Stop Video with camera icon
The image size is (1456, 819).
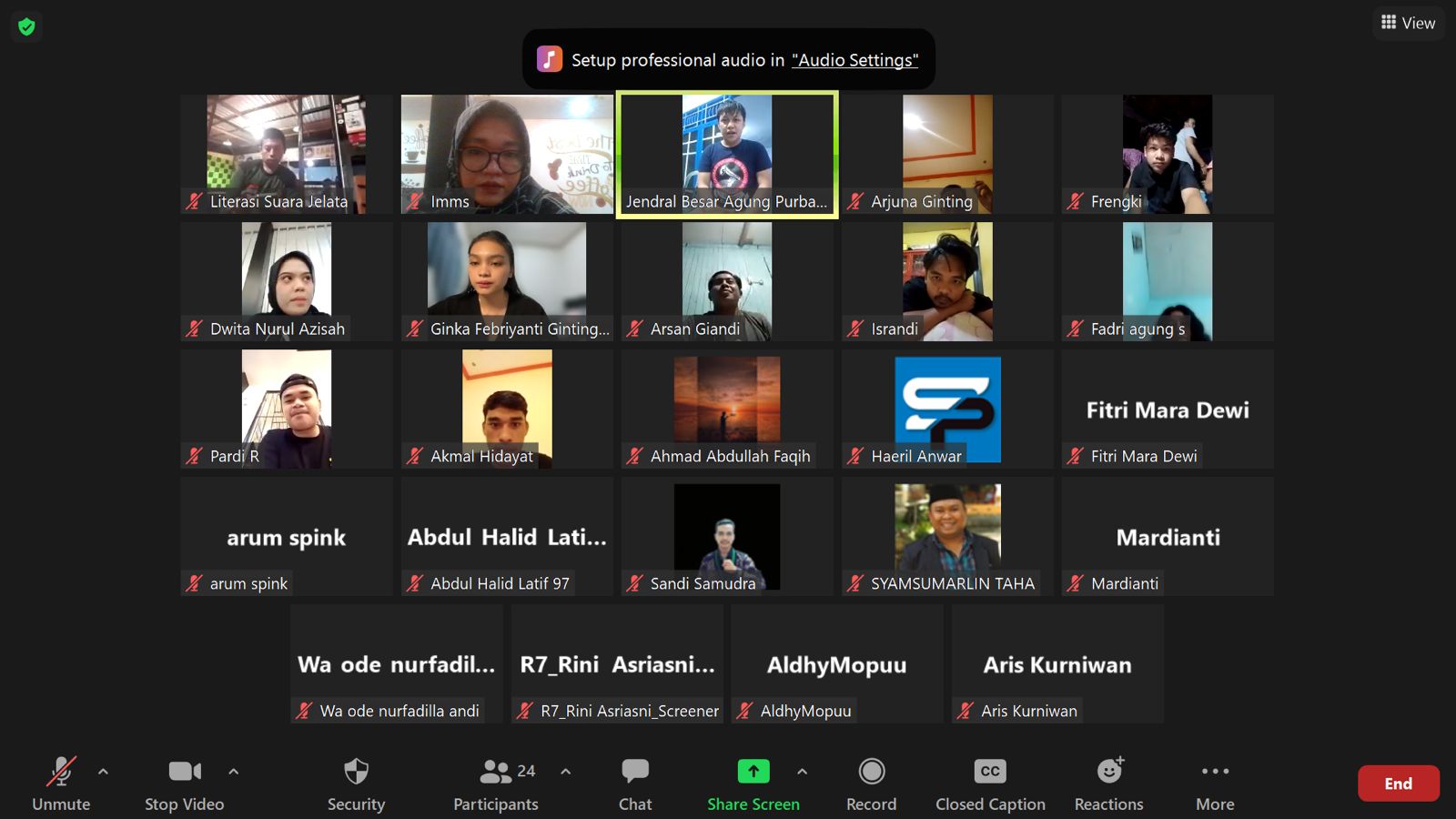185,783
